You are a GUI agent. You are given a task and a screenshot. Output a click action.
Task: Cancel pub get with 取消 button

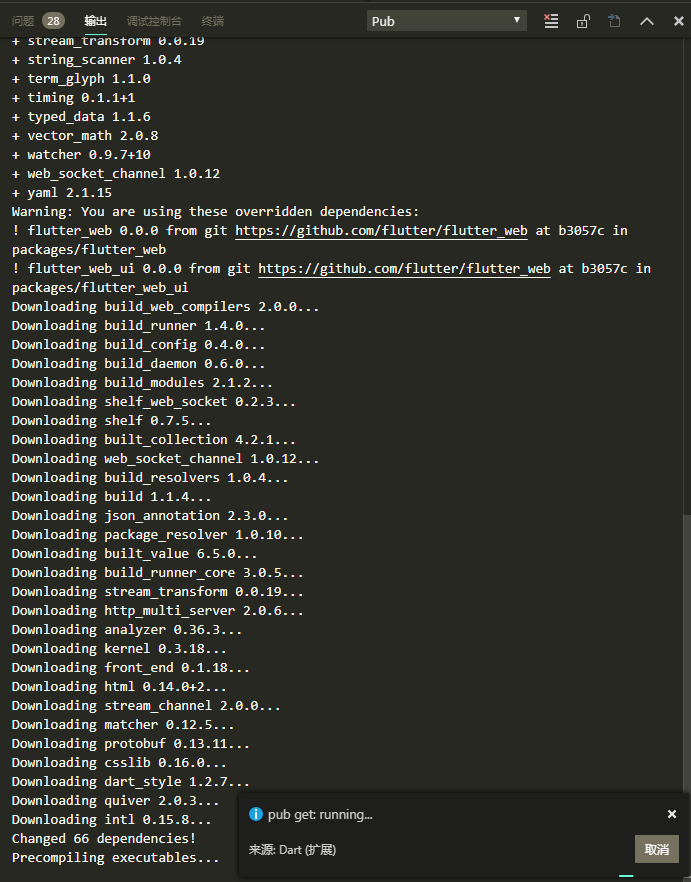pyautogui.click(x=657, y=849)
